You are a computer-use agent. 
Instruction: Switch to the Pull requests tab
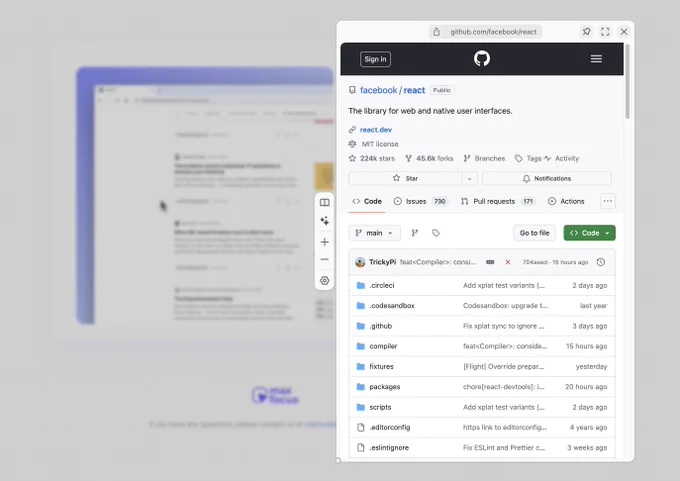[x=498, y=201]
